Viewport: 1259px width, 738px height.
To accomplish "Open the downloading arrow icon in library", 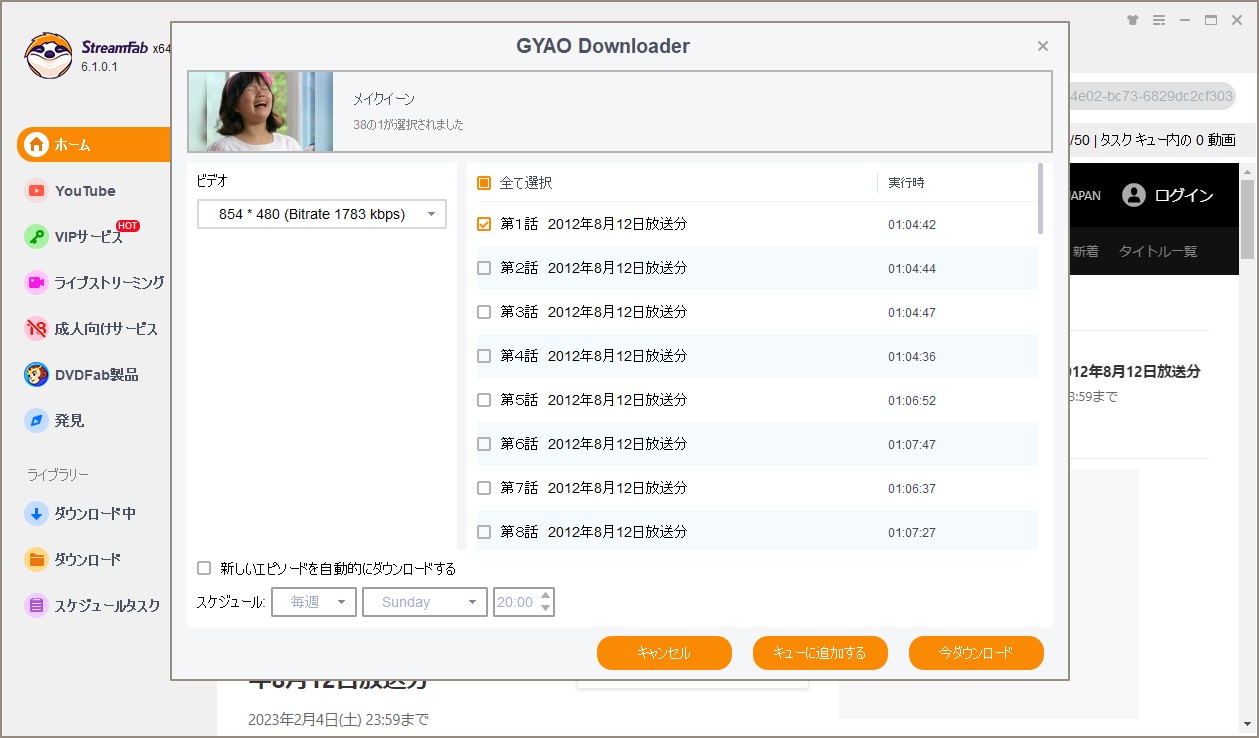I will coord(37,514).
